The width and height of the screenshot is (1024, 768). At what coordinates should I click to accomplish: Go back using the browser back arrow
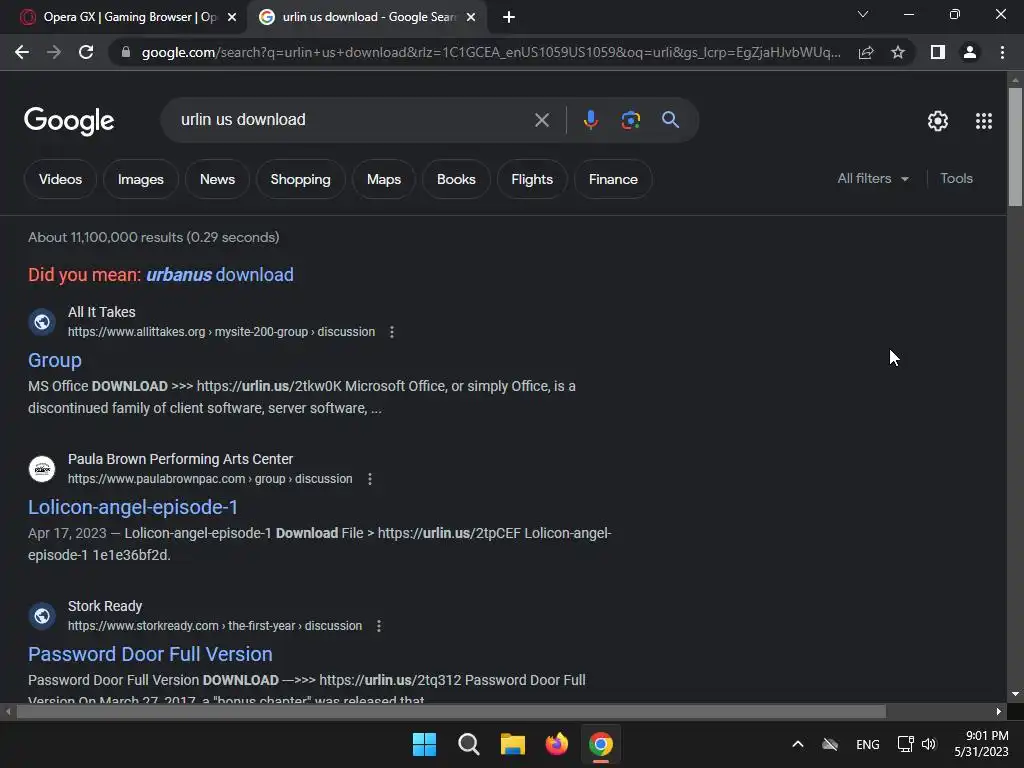22,52
